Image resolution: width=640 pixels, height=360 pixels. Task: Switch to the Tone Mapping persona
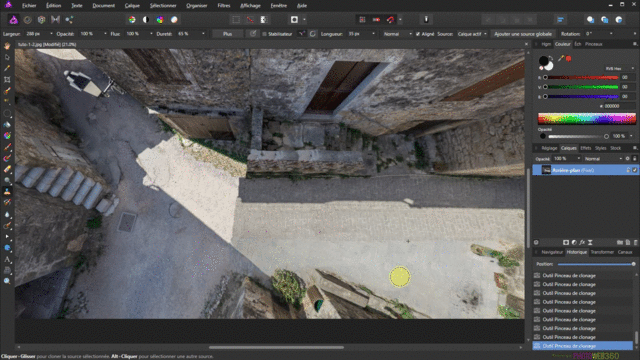56,20
